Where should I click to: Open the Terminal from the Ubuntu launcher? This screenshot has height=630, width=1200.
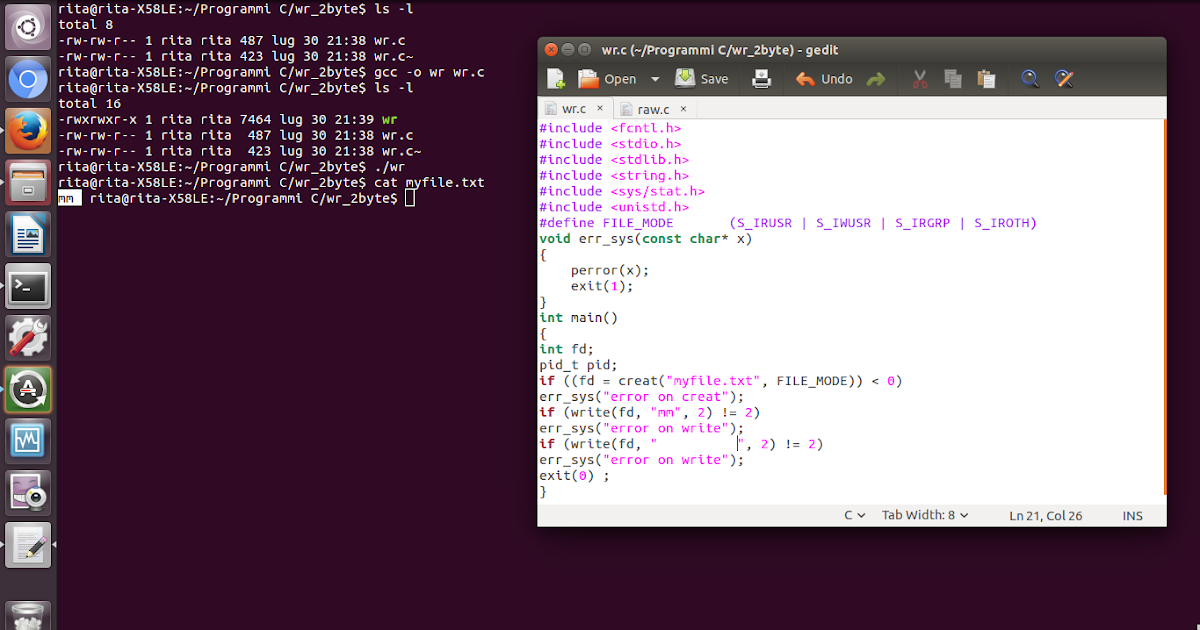(27, 287)
